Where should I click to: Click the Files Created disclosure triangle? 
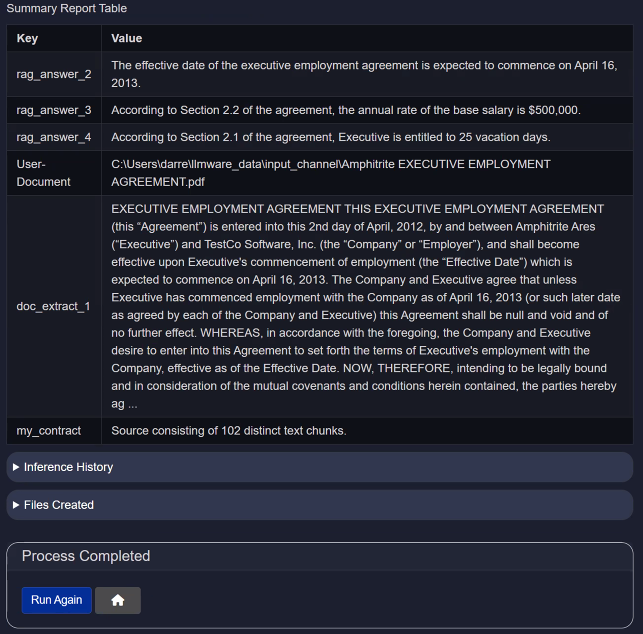point(16,505)
